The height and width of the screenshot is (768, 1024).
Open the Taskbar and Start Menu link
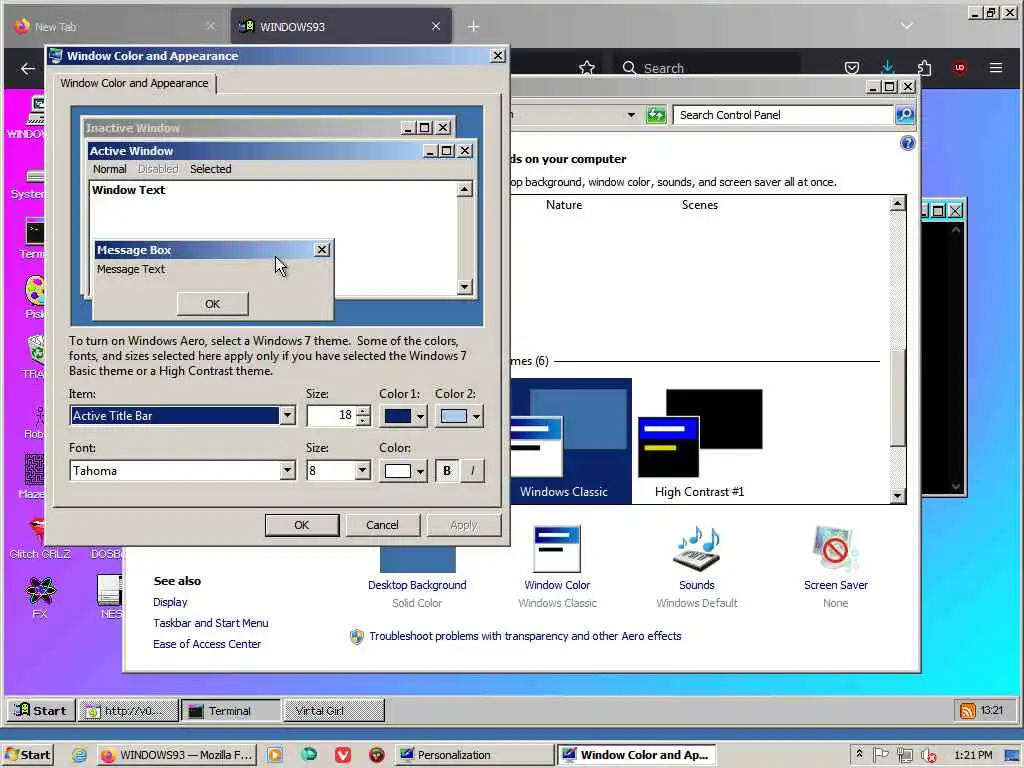point(210,623)
